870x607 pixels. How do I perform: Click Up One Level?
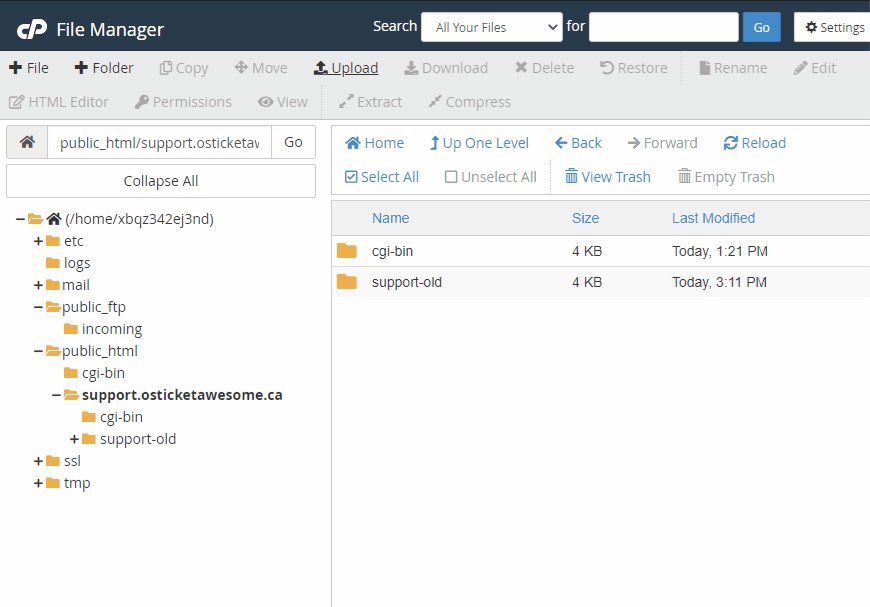tap(479, 143)
